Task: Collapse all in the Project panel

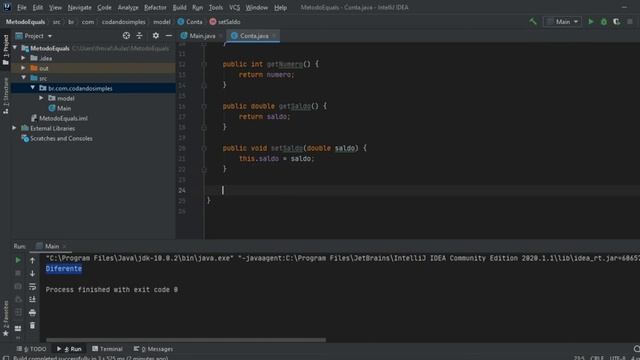Action: 139,36
